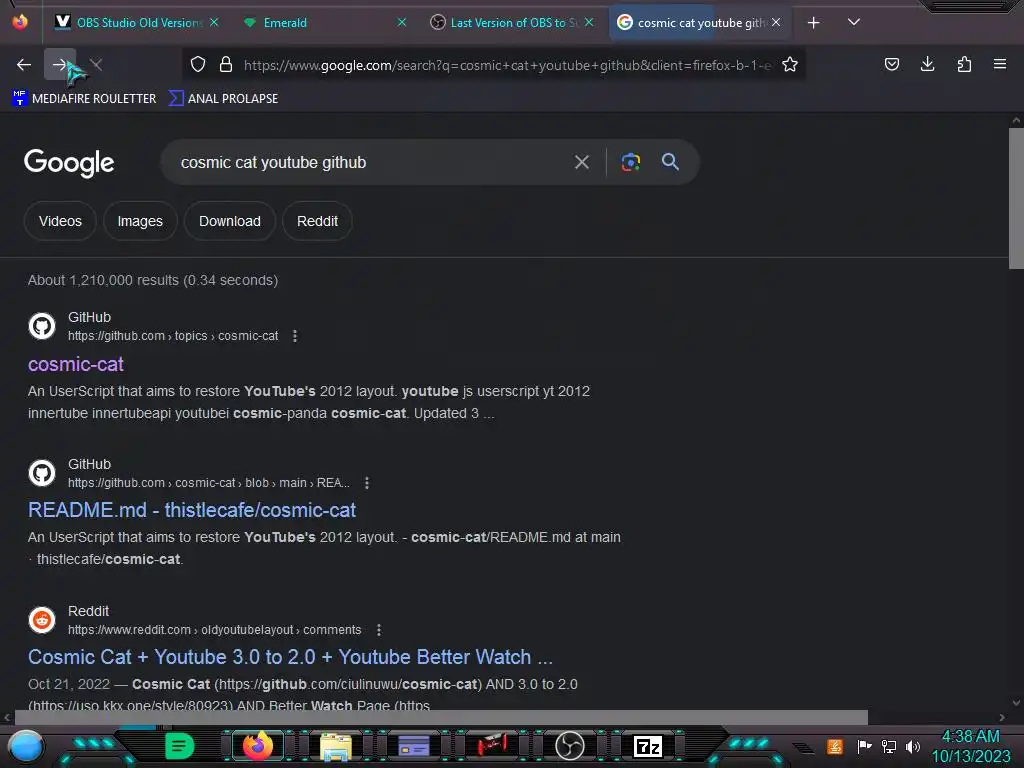Open a new tab with the plus button
The width and height of the screenshot is (1024, 768).
point(814,23)
